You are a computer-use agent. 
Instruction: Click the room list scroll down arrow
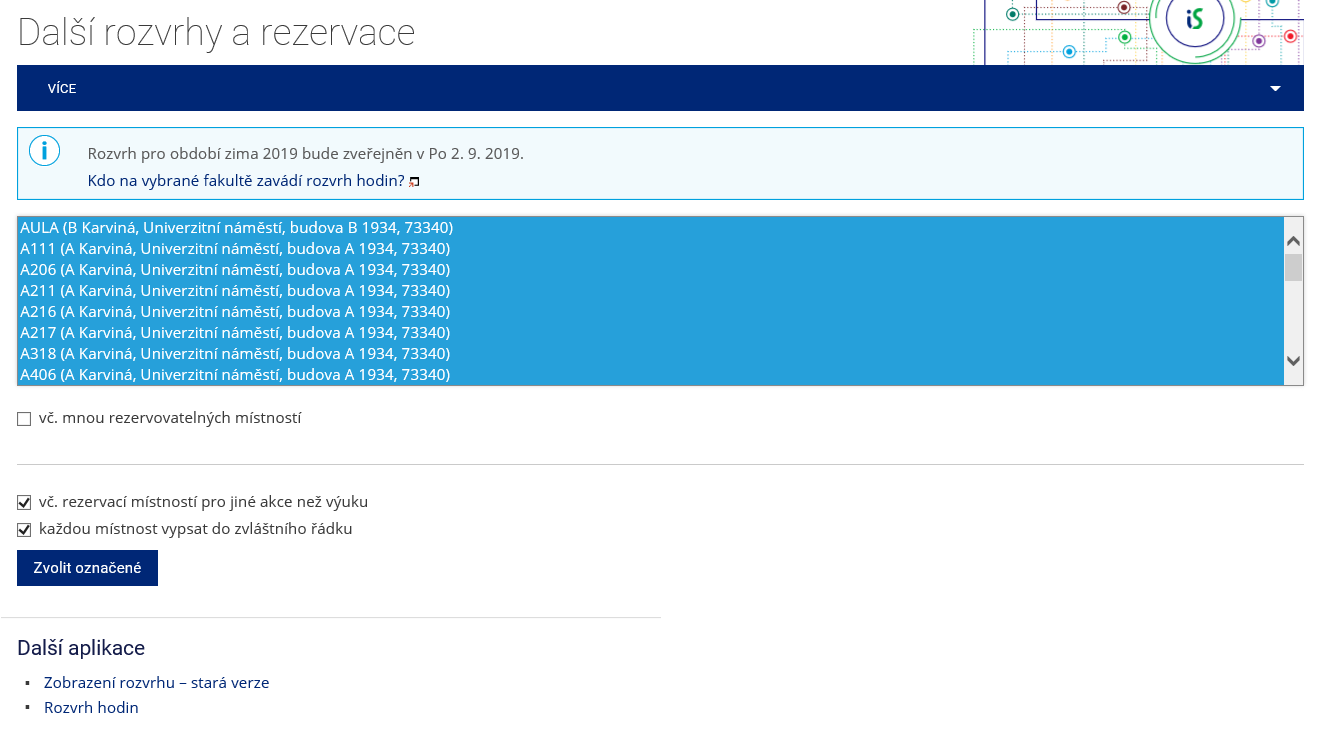1293,361
